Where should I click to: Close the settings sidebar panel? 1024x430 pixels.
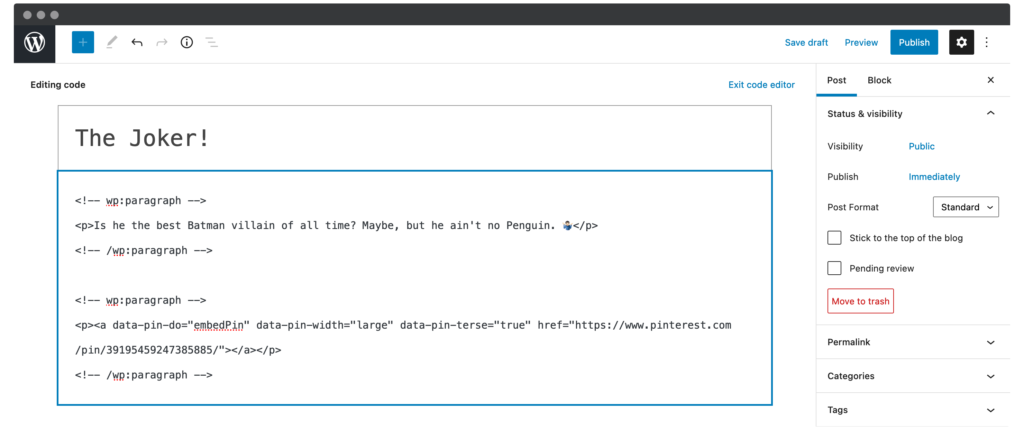tap(991, 80)
